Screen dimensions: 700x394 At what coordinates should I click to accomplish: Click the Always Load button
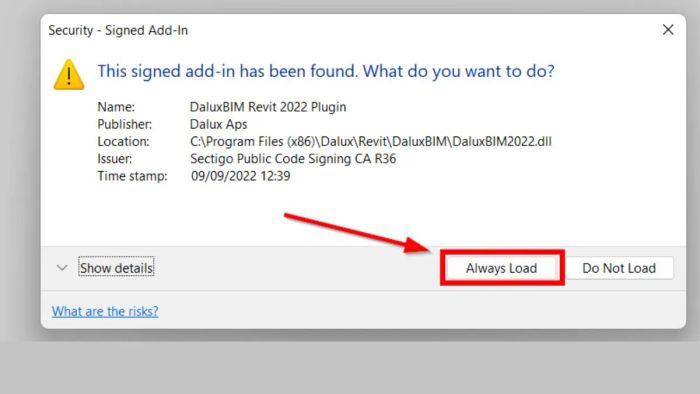(x=502, y=268)
